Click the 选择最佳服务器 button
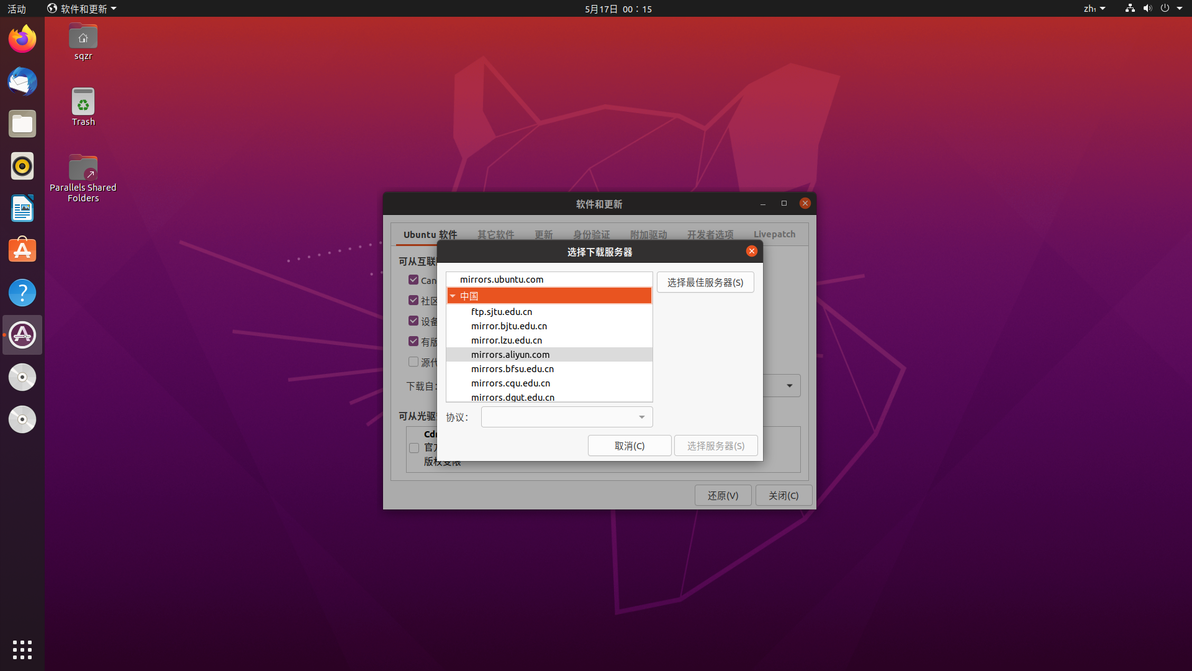This screenshot has width=1192, height=671. pos(705,282)
